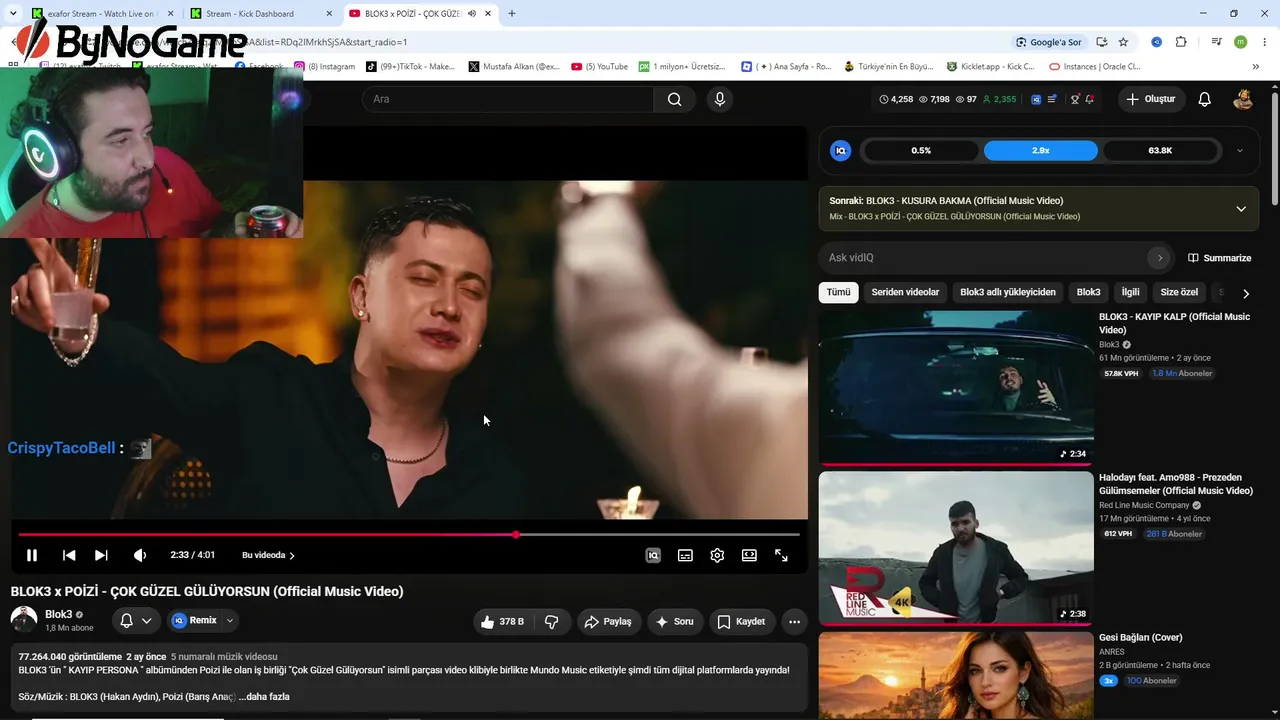This screenshot has height=720, width=1280.
Task: Pause the music video
Action: 32,555
